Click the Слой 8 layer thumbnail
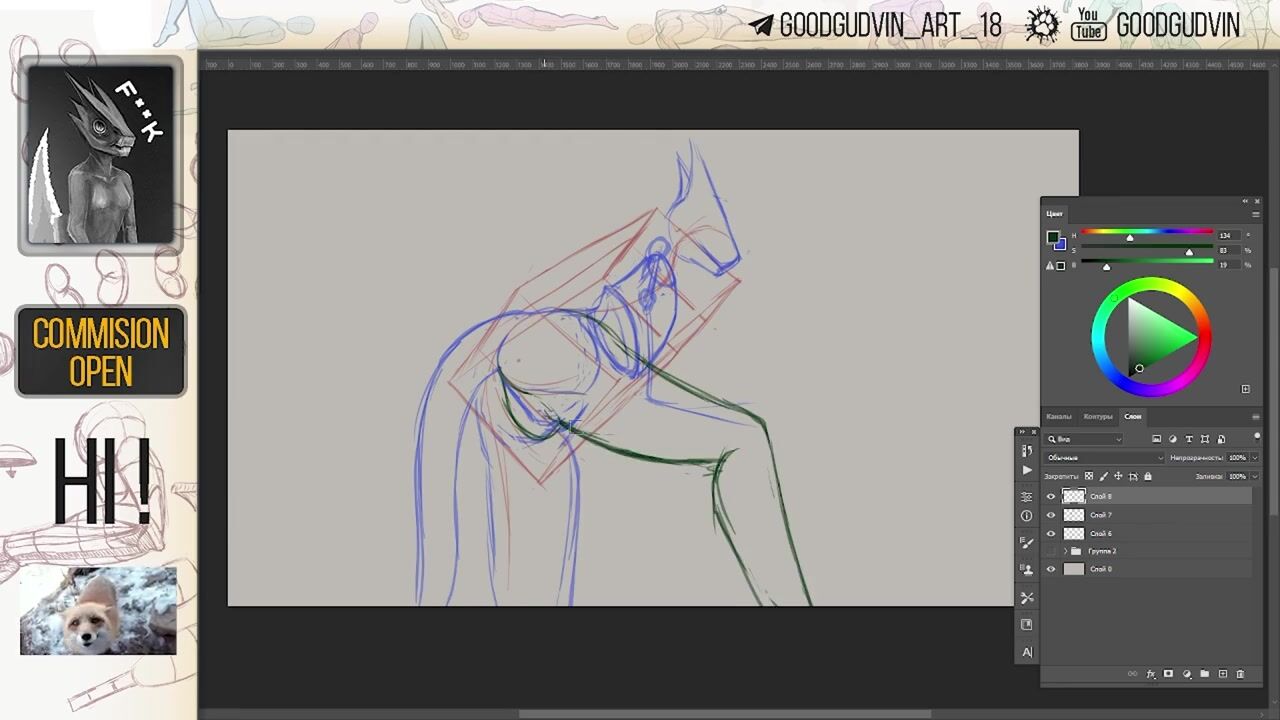1280x720 pixels. 1074,496
